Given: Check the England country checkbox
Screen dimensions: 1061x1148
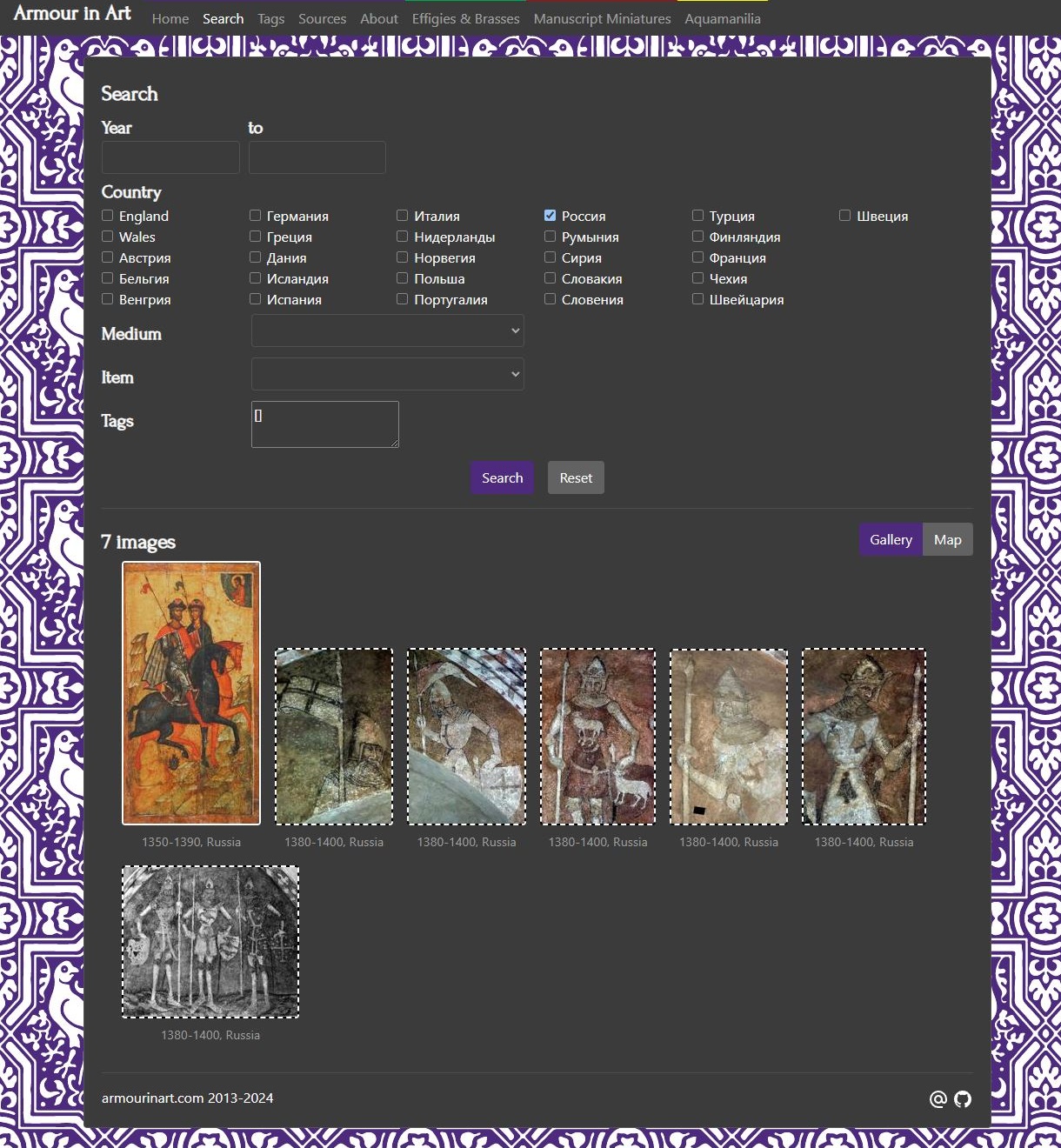Looking at the screenshot, I should point(108,216).
